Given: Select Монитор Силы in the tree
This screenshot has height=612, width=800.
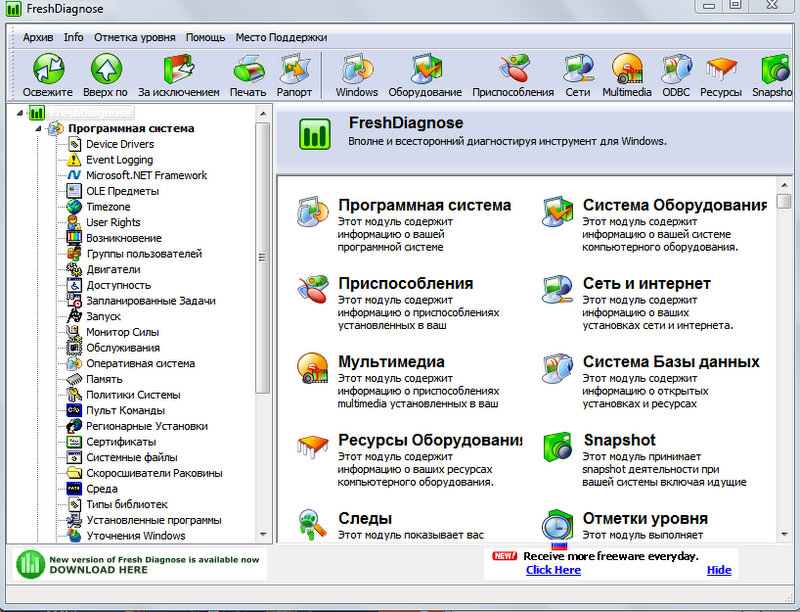Looking at the screenshot, I should tap(122, 332).
